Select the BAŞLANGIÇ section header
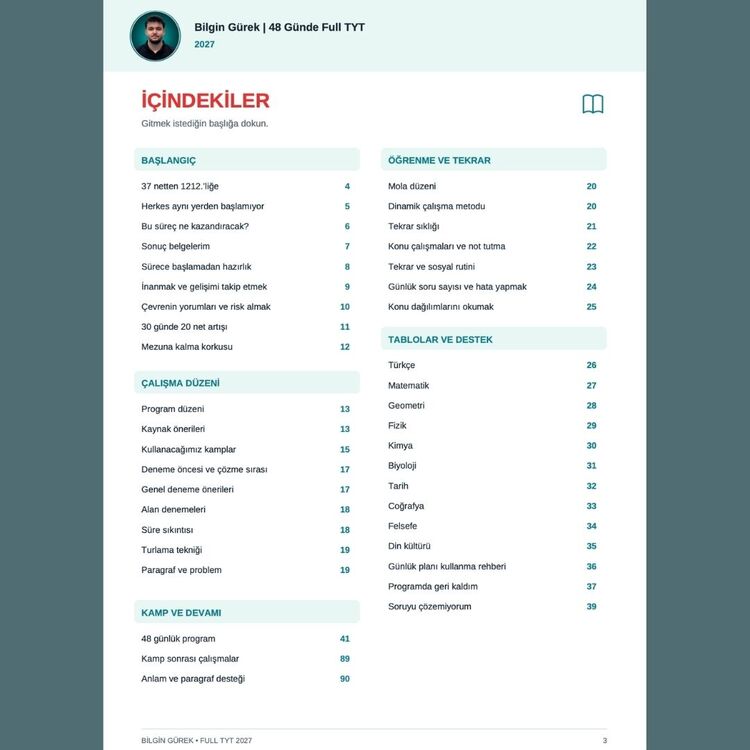Viewport: 750px width, 750px height. [247, 160]
